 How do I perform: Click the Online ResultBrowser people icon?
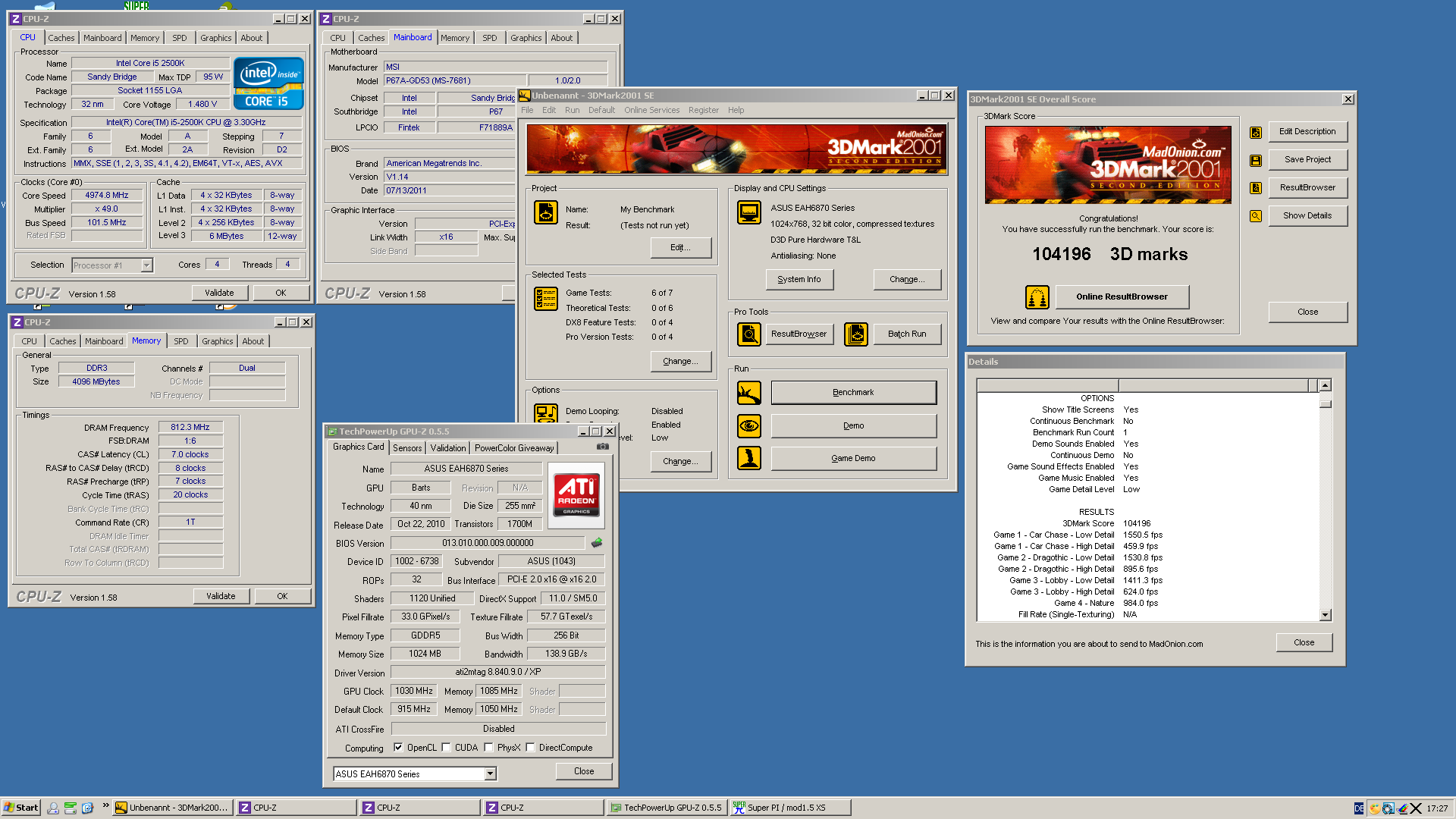pos(1037,297)
